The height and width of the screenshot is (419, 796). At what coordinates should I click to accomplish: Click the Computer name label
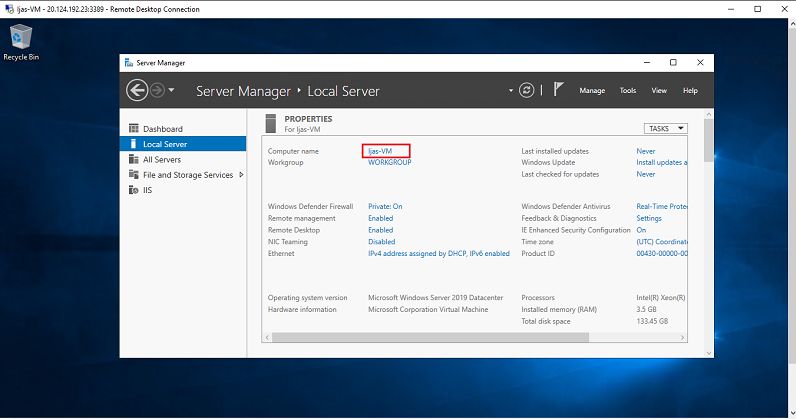[x=293, y=151]
